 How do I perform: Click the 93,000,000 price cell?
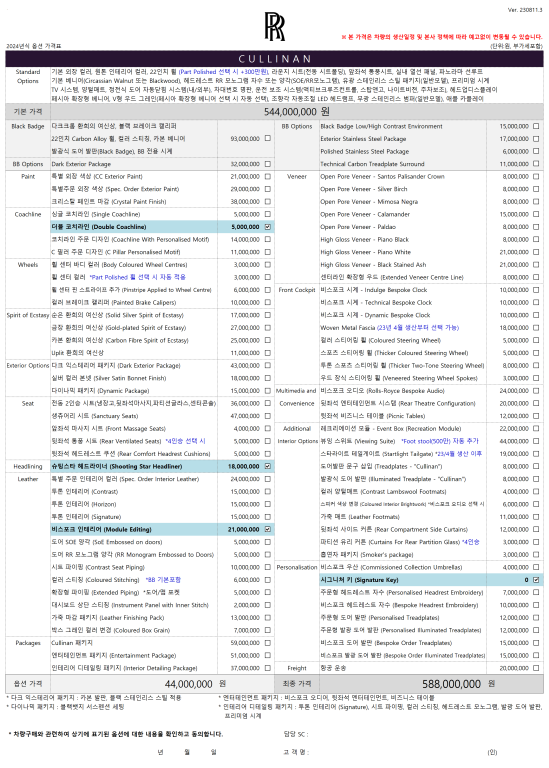click(245, 139)
